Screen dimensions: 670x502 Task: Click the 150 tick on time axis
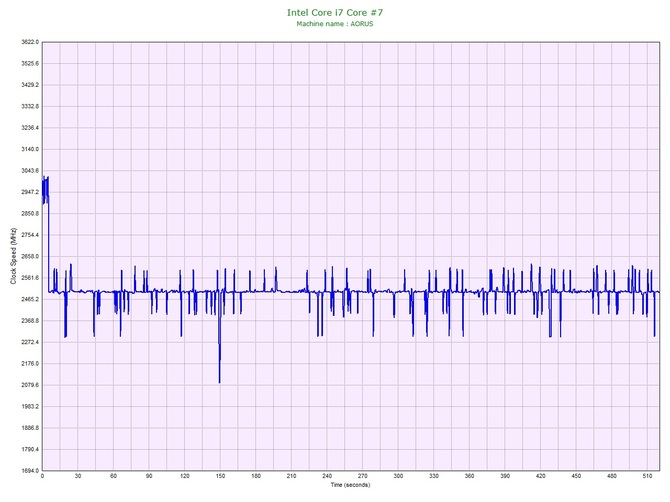(220, 476)
